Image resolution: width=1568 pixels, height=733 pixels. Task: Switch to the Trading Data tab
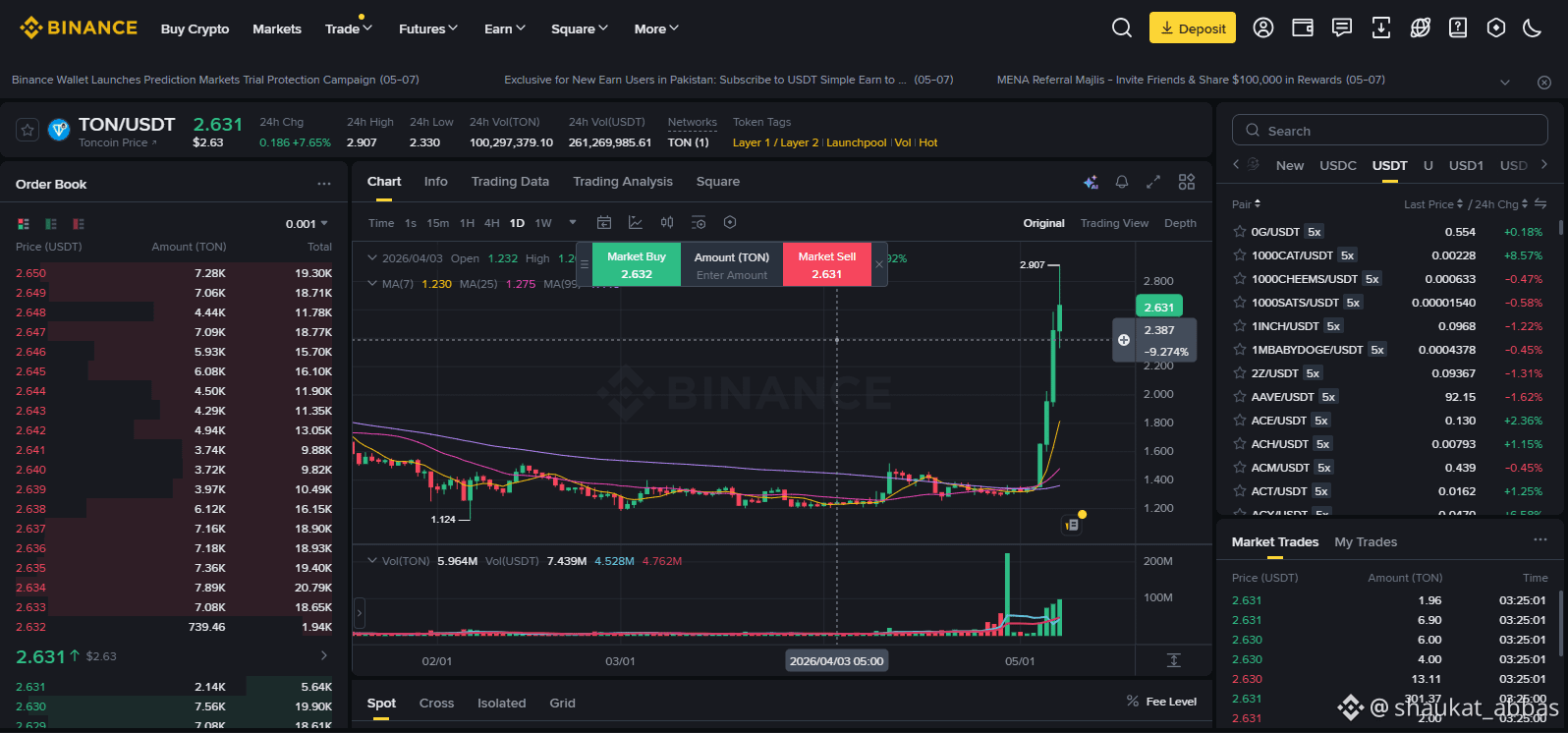pos(510,182)
